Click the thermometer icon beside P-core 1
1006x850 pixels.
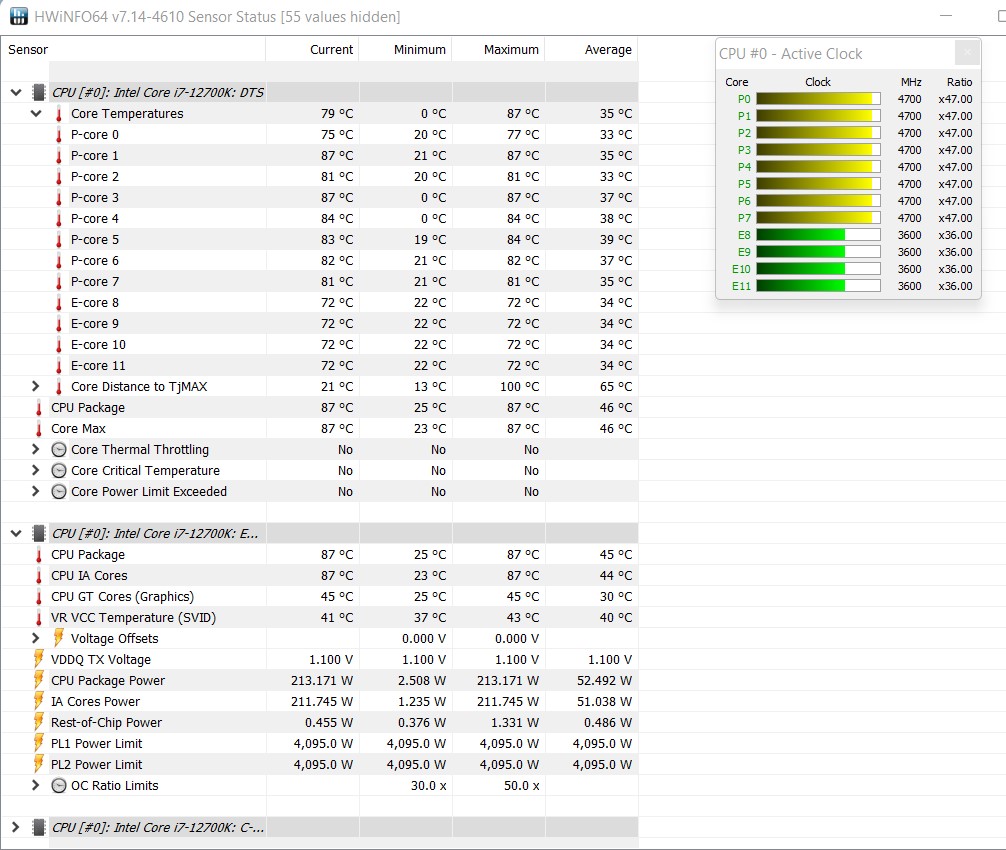[58, 156]
